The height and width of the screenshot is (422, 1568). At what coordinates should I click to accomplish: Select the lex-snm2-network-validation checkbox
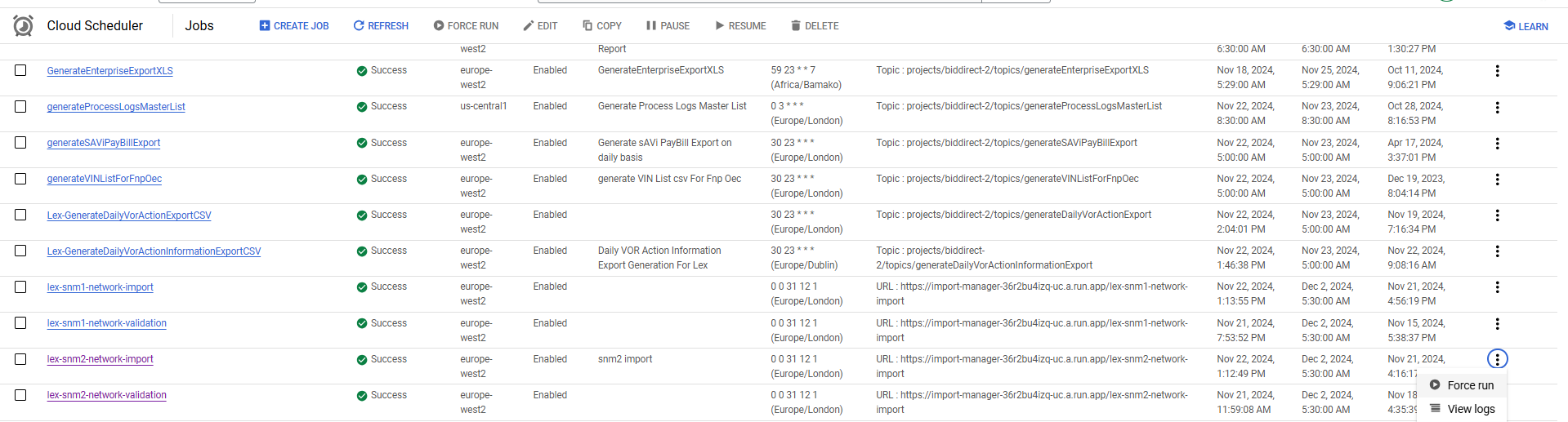click(x=20, y=394)
